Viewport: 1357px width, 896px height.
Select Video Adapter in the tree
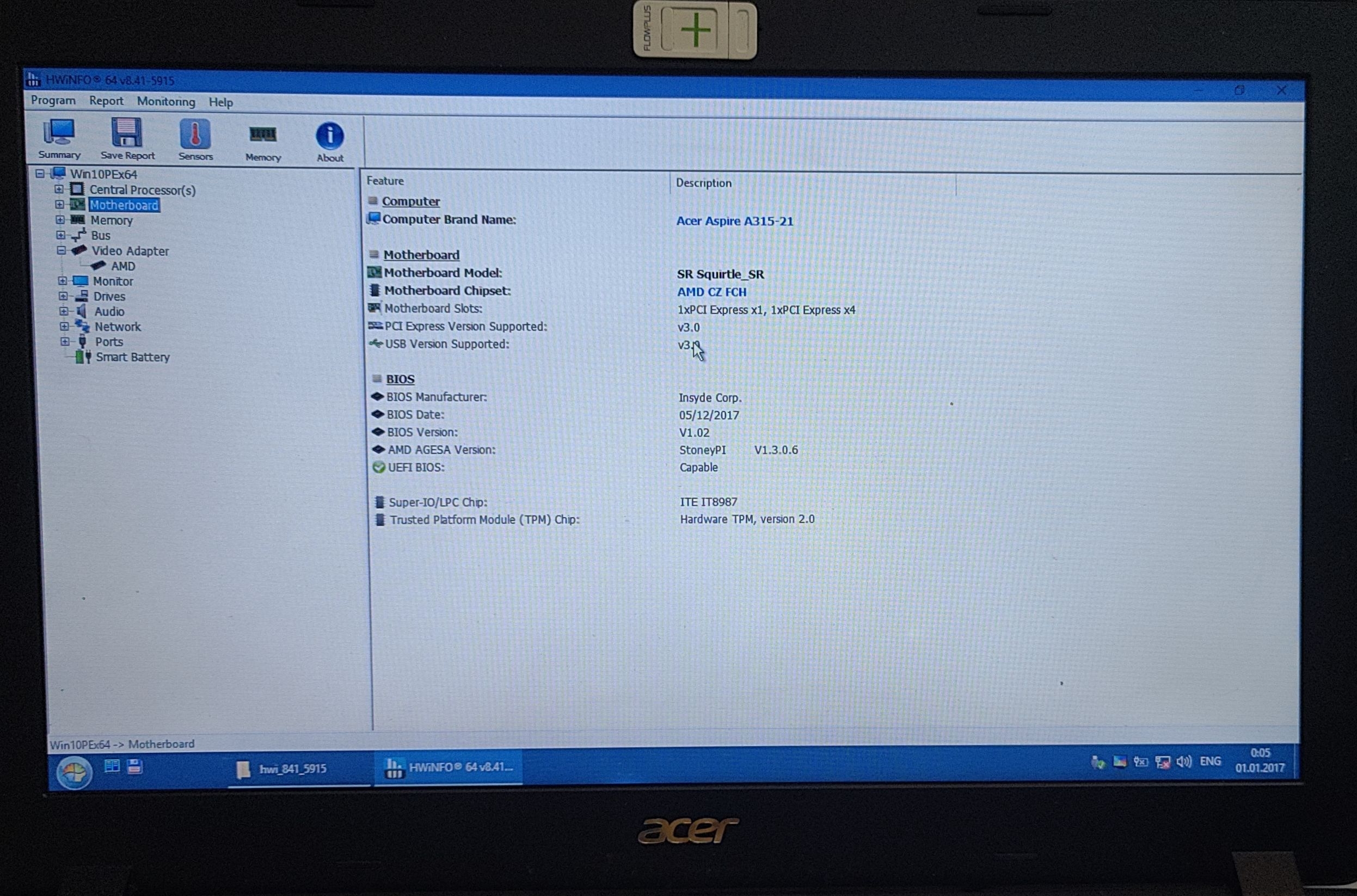tap(130, 251)
